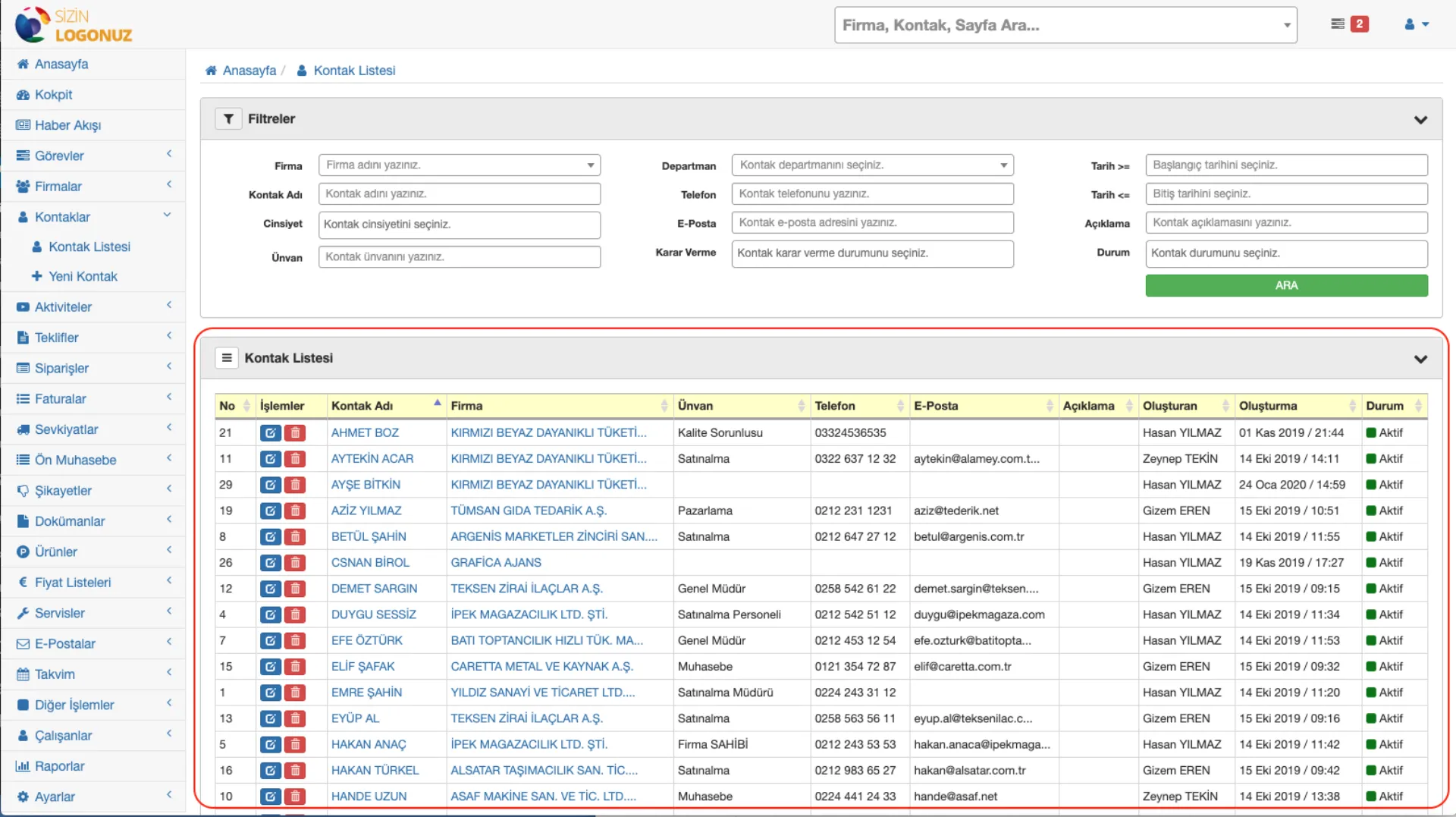
Task: Expand the Teklifler sidebar menu
Action: 93,338
